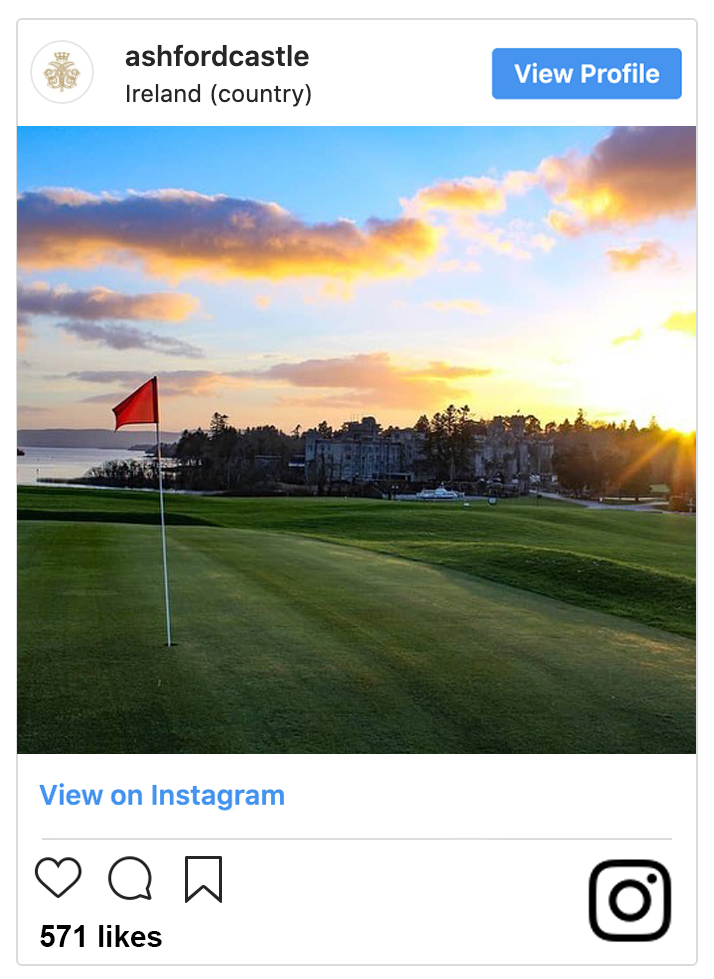This screenshot has height=979, width=714.
Task: Open the ashfordcastle crest avatar
Action: (x=62, y=73)
